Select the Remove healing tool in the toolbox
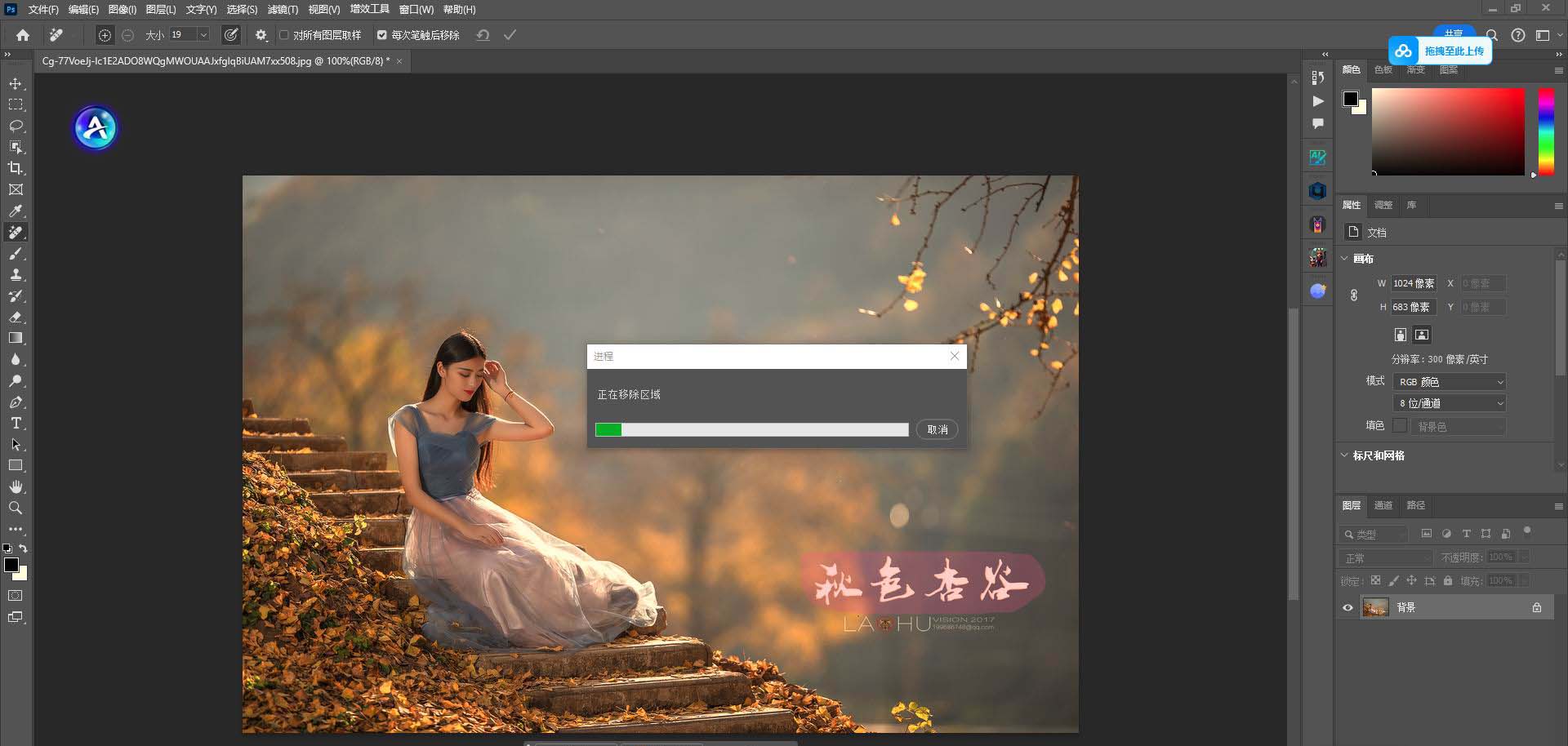Viewport: 1568px width, 746px height. click(16, 232)
